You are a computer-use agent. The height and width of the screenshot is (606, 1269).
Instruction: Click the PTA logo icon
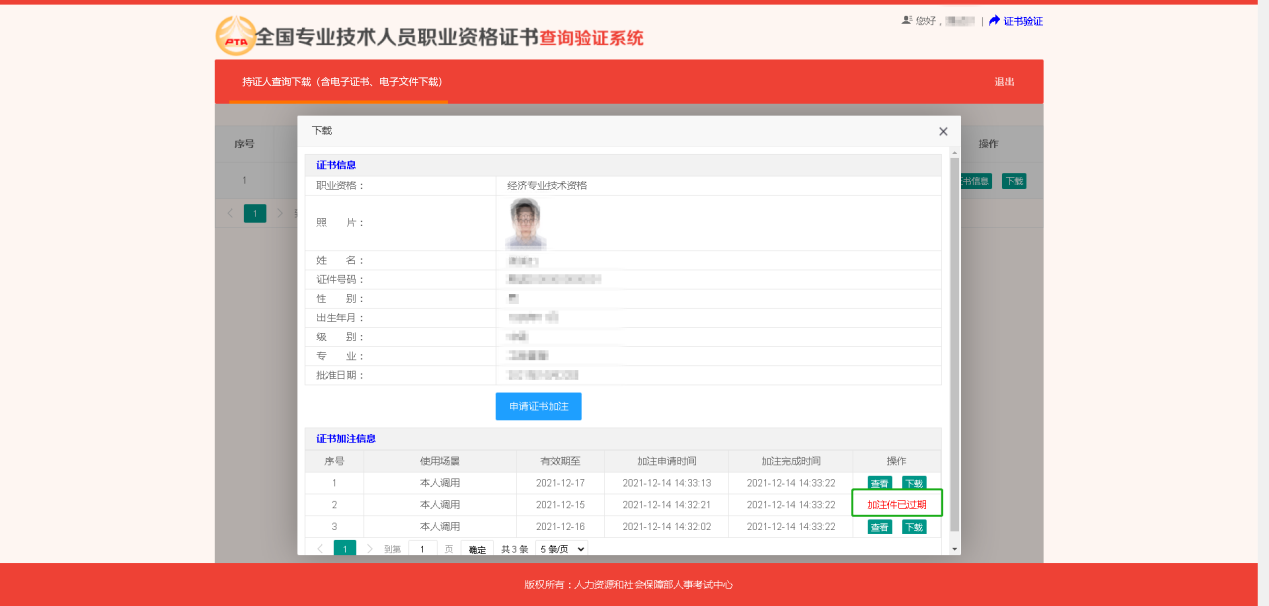(234, 33)
